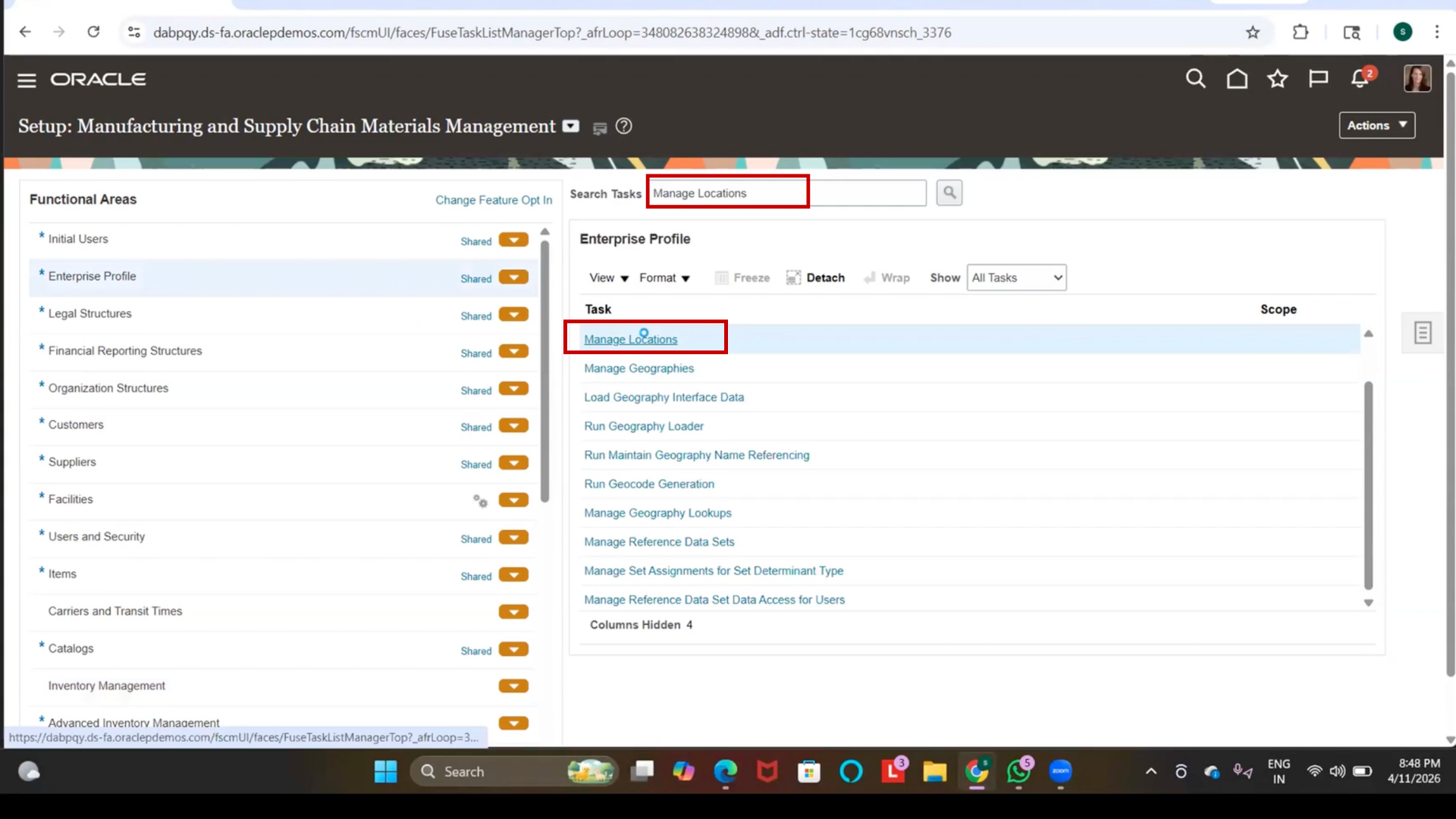Click the Facilities gear configuration icon
The height and width of the screenshot is (819, 1456).
(x=480, y=500)
